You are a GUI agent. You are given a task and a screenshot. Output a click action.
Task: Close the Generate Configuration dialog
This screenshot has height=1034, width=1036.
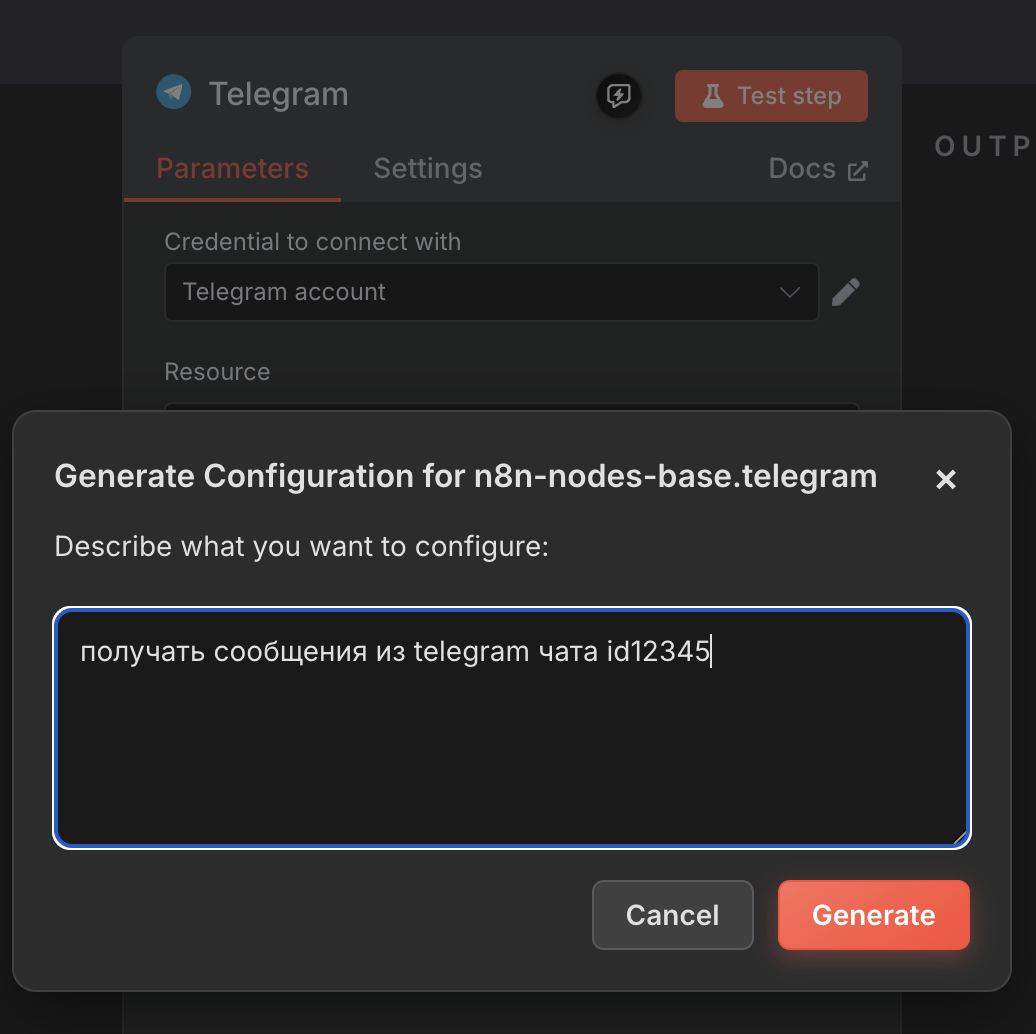click(945, 480)
